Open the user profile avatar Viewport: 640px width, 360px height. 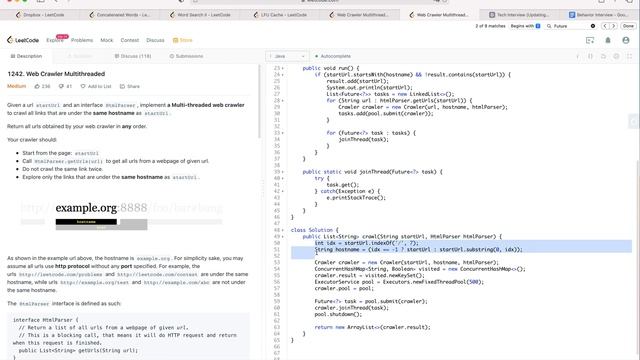pos(626,40)
